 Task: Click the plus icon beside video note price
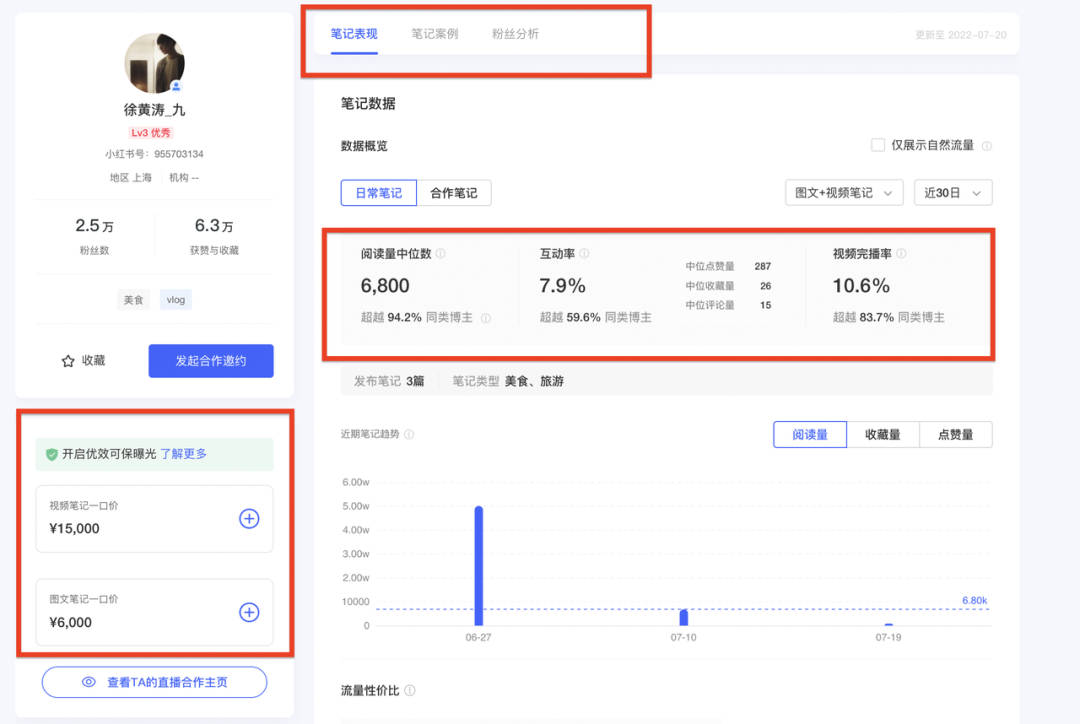click(249, 518)
